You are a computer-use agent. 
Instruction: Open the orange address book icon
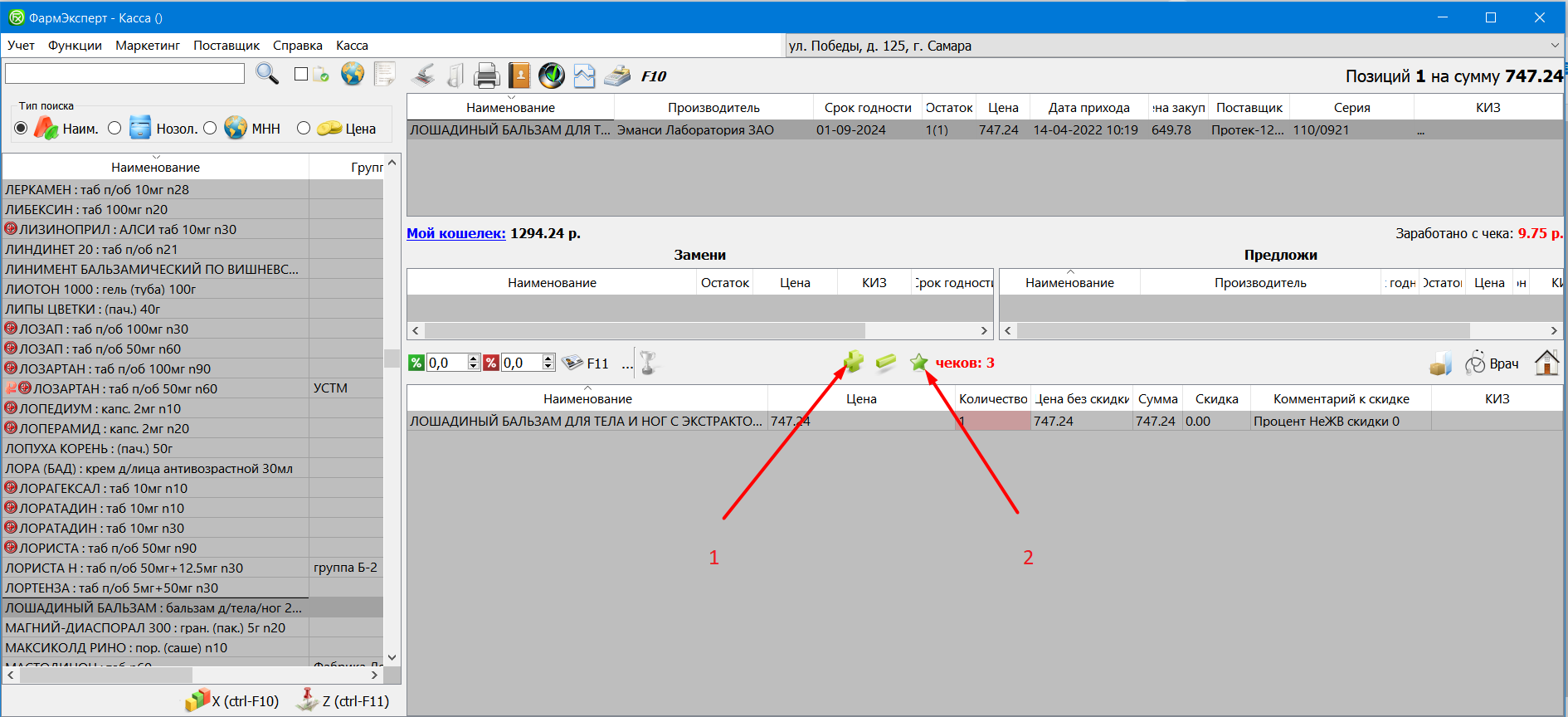[x=519, y=76]
